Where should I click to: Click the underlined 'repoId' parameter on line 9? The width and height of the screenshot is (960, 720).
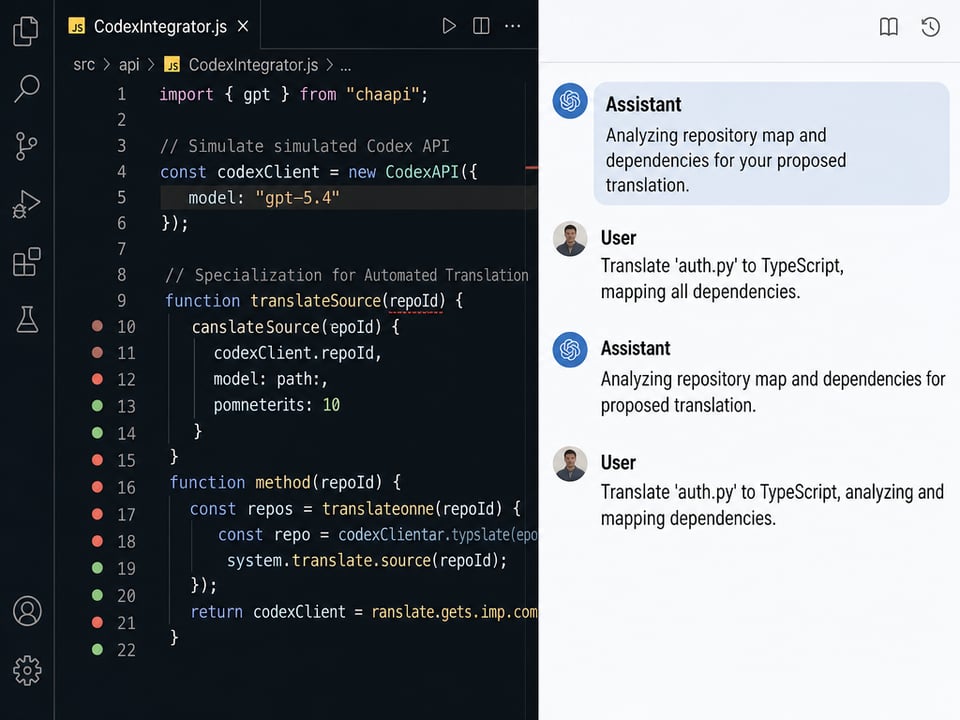[x=414, y=301]
